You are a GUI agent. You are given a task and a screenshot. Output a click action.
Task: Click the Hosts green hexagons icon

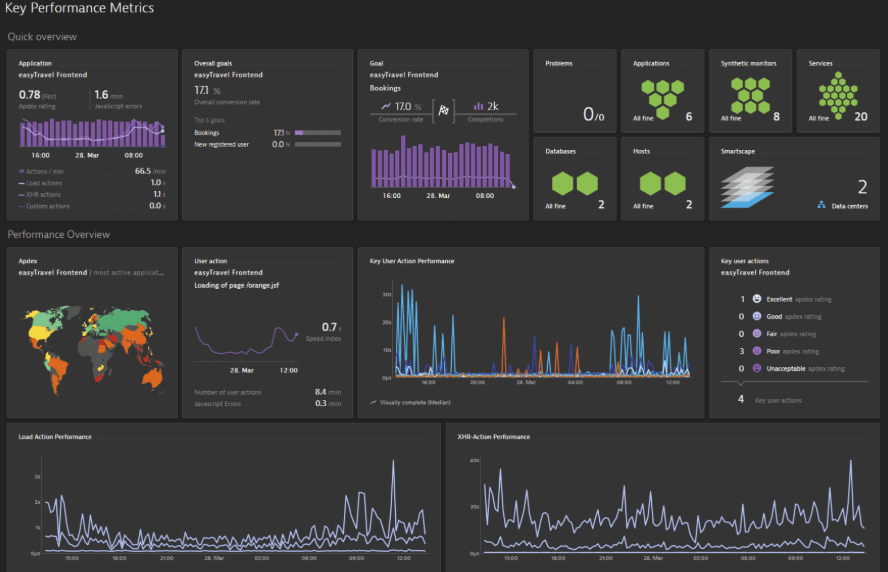click(663, 183)
